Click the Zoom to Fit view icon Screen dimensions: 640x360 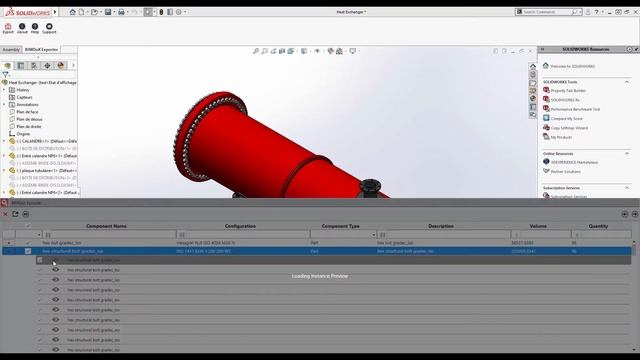pos(256,51)
